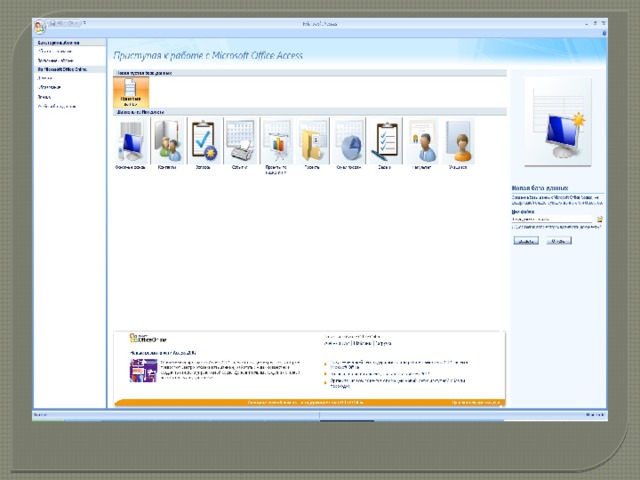Open the new database preview thumbnail

coord(558,122)
